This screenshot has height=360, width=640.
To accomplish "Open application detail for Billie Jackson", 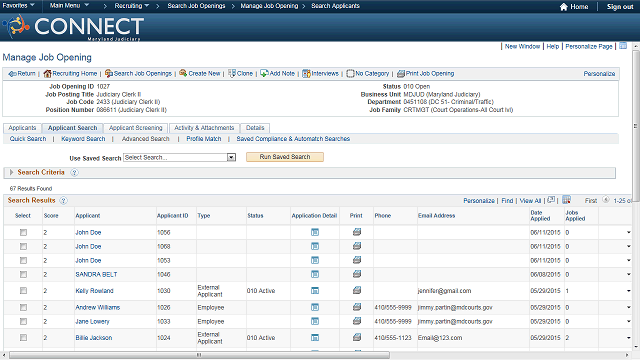I will [315, 338].
